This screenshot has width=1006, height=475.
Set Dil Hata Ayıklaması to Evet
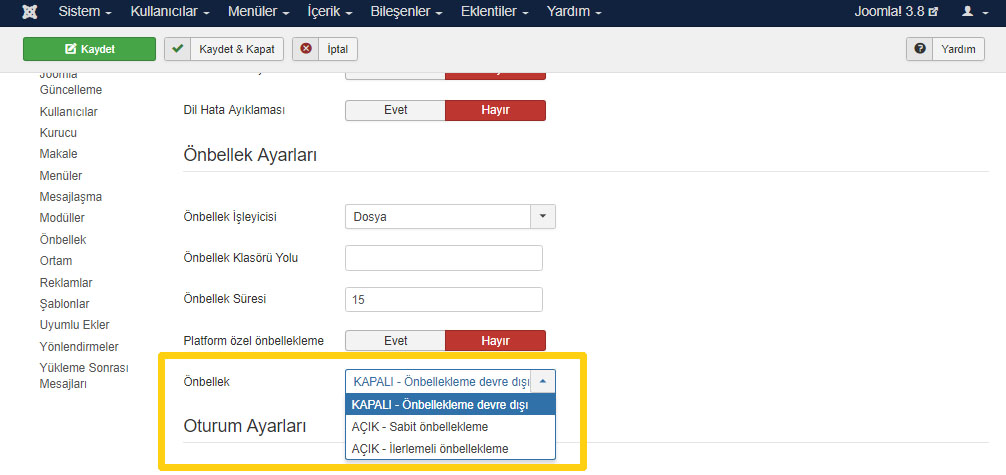click(395, 110)
